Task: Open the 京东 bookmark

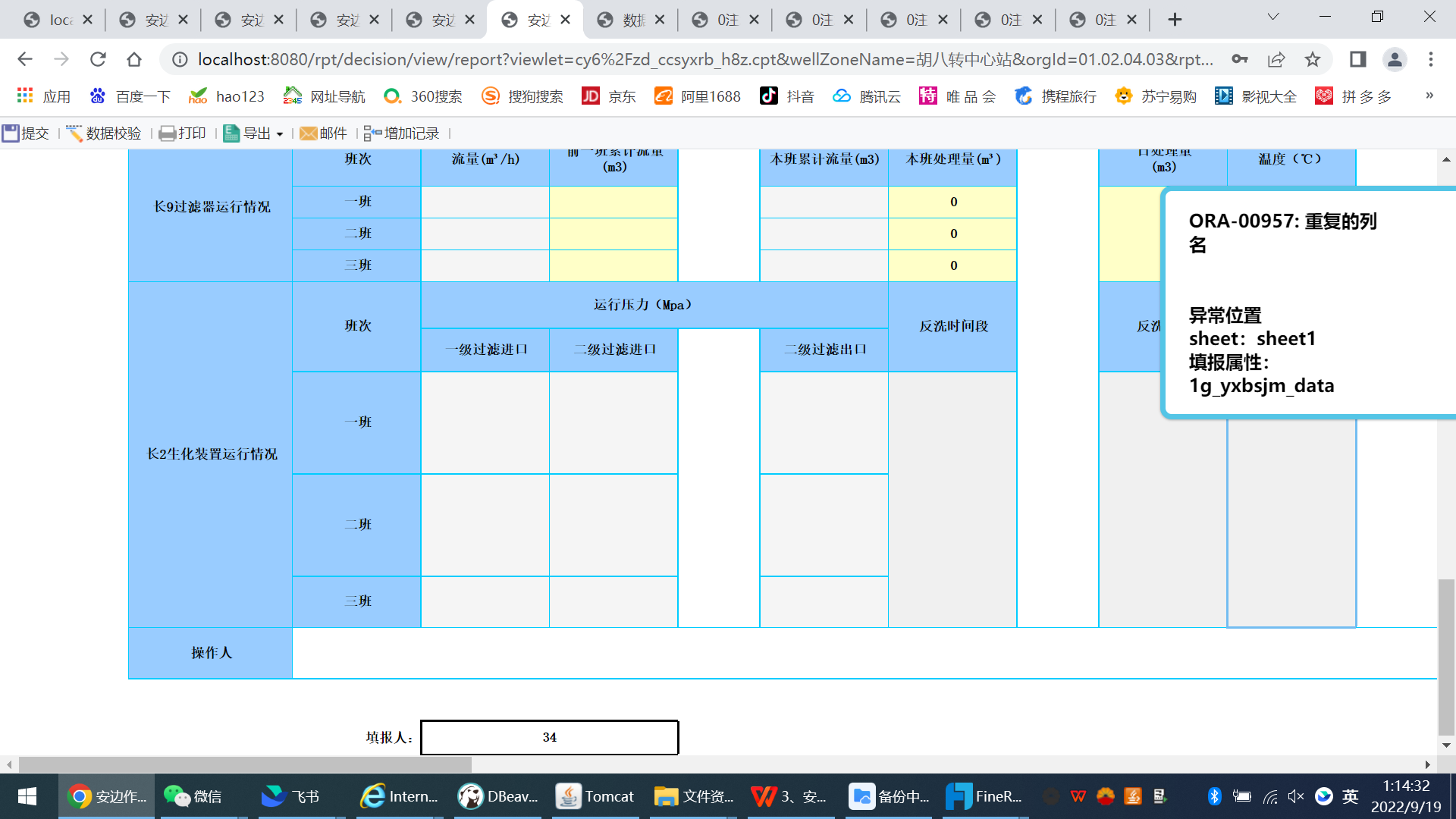Action: click(x=609, y=96)
